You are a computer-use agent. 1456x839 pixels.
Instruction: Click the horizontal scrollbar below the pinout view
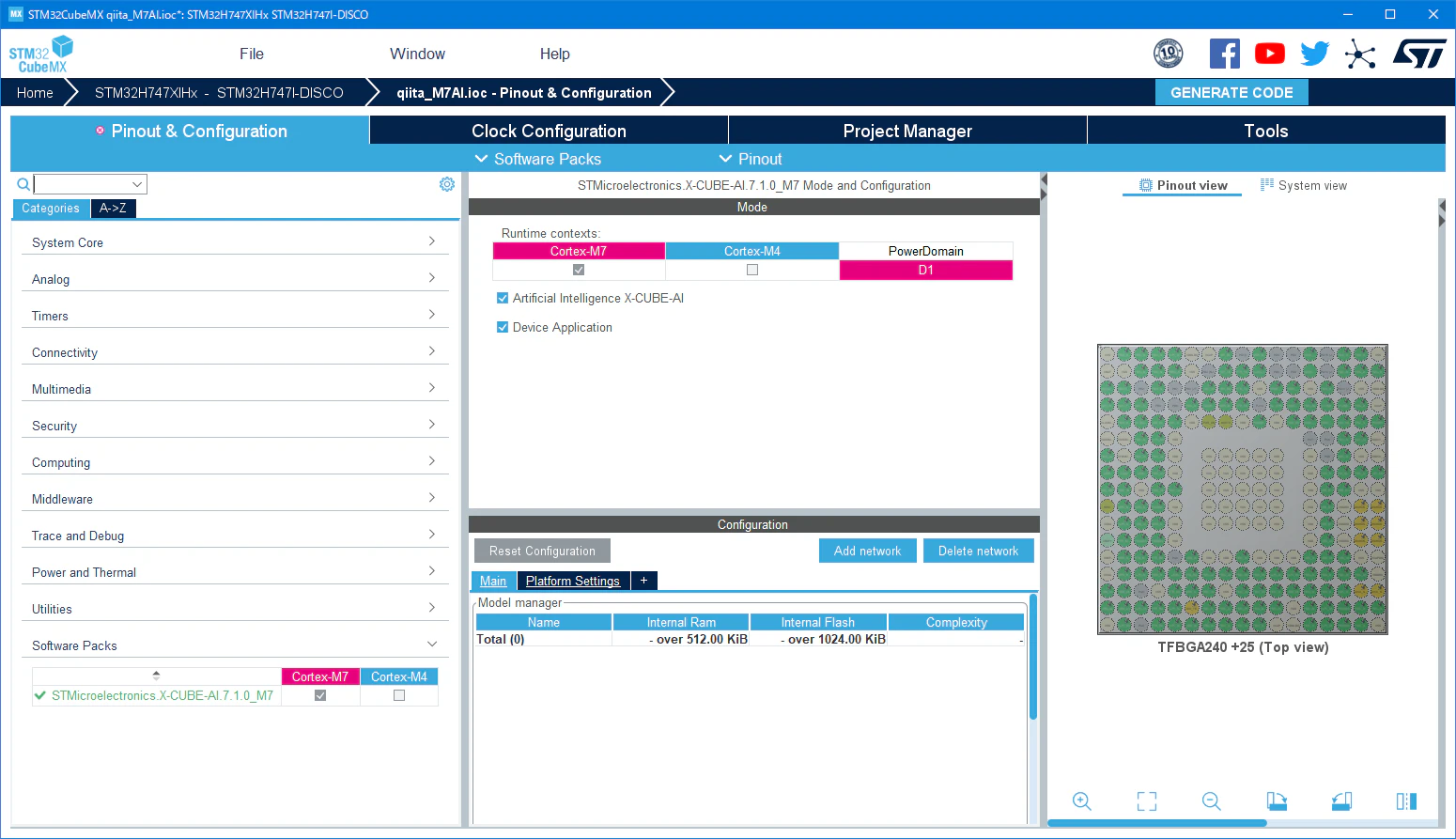[1157, 823]
